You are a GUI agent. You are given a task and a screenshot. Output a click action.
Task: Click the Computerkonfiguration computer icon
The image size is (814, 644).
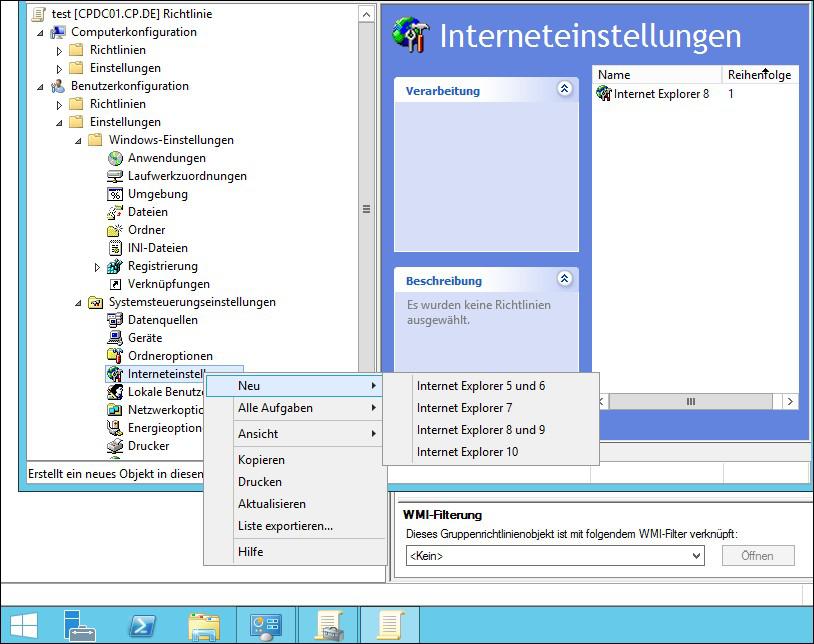(58, 32)
